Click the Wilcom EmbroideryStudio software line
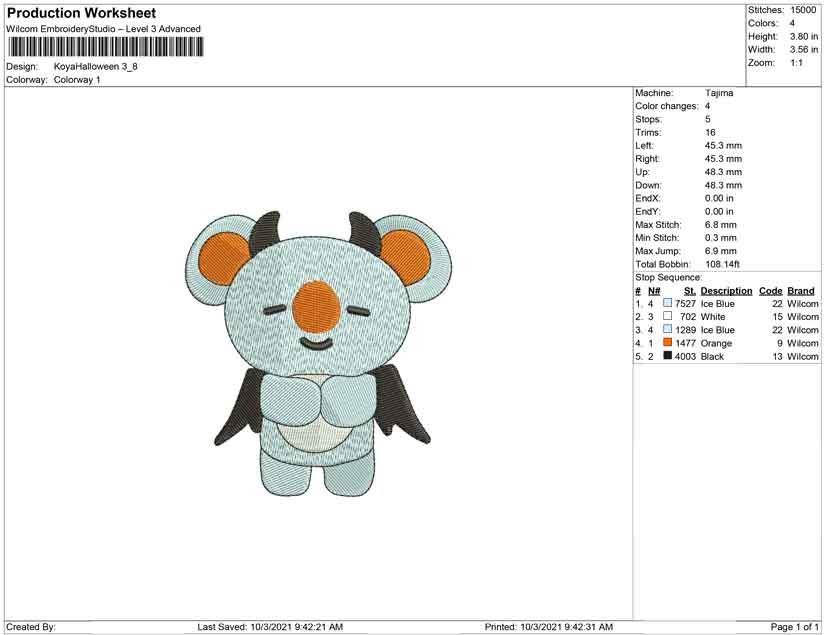The image size is (825, 635). (104, 29)
